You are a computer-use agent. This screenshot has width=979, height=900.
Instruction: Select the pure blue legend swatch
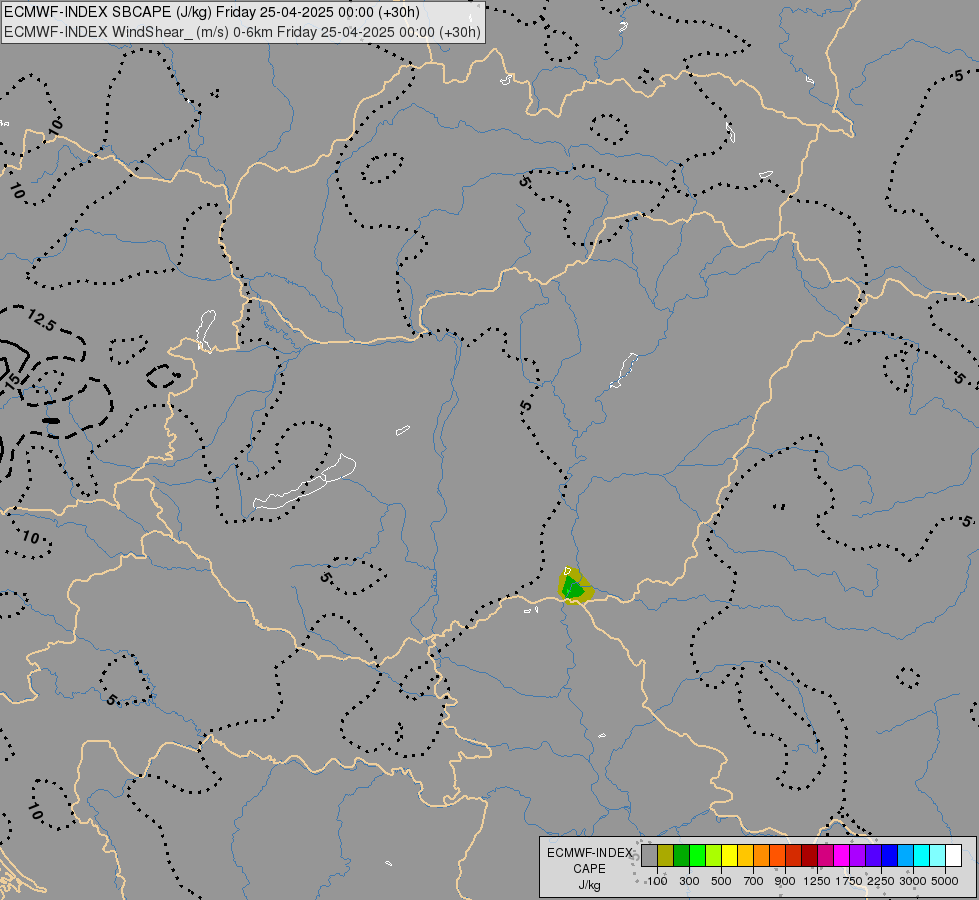point(890,856)
